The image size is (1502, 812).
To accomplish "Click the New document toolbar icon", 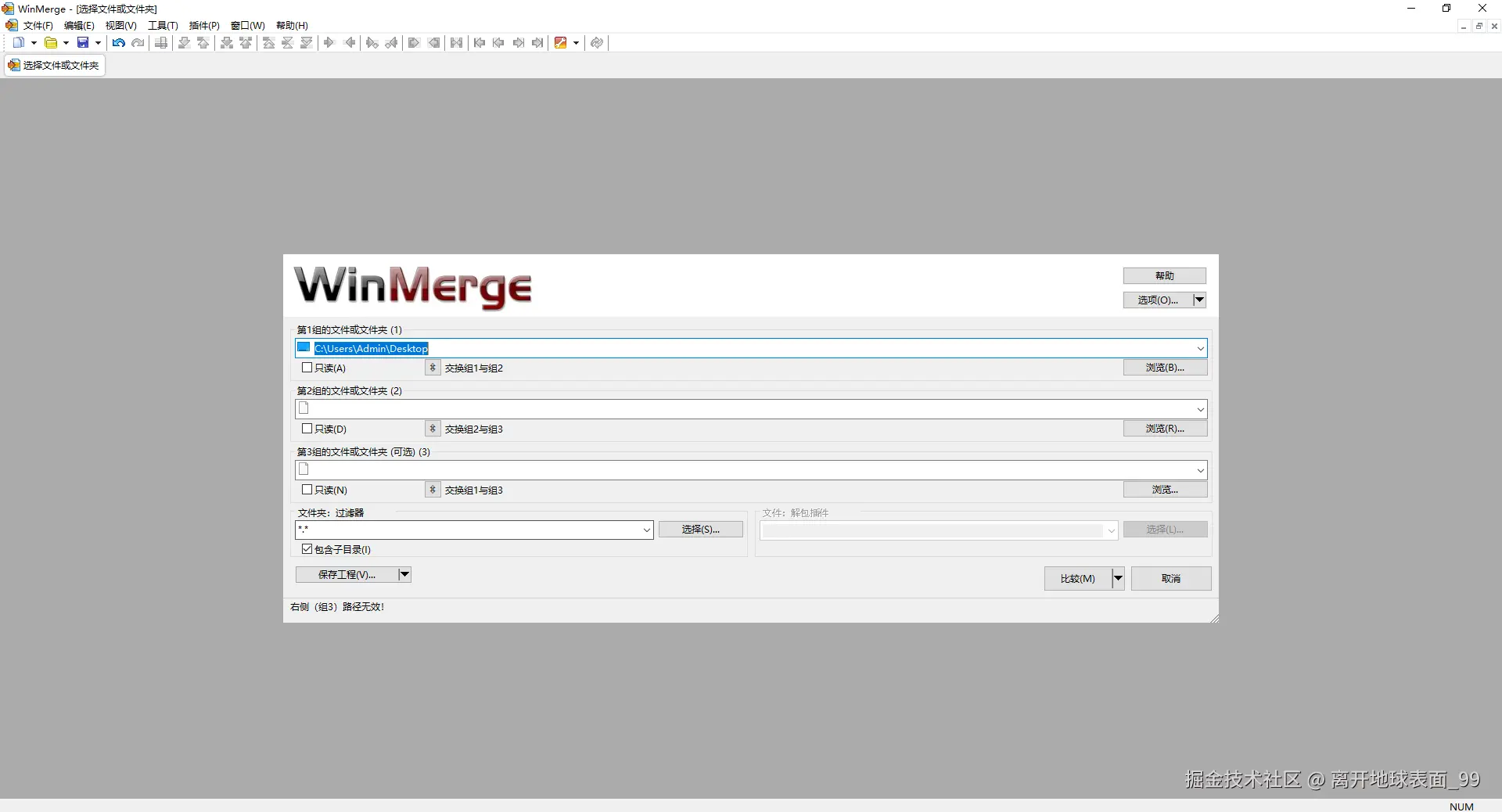I will click(19, 43).
